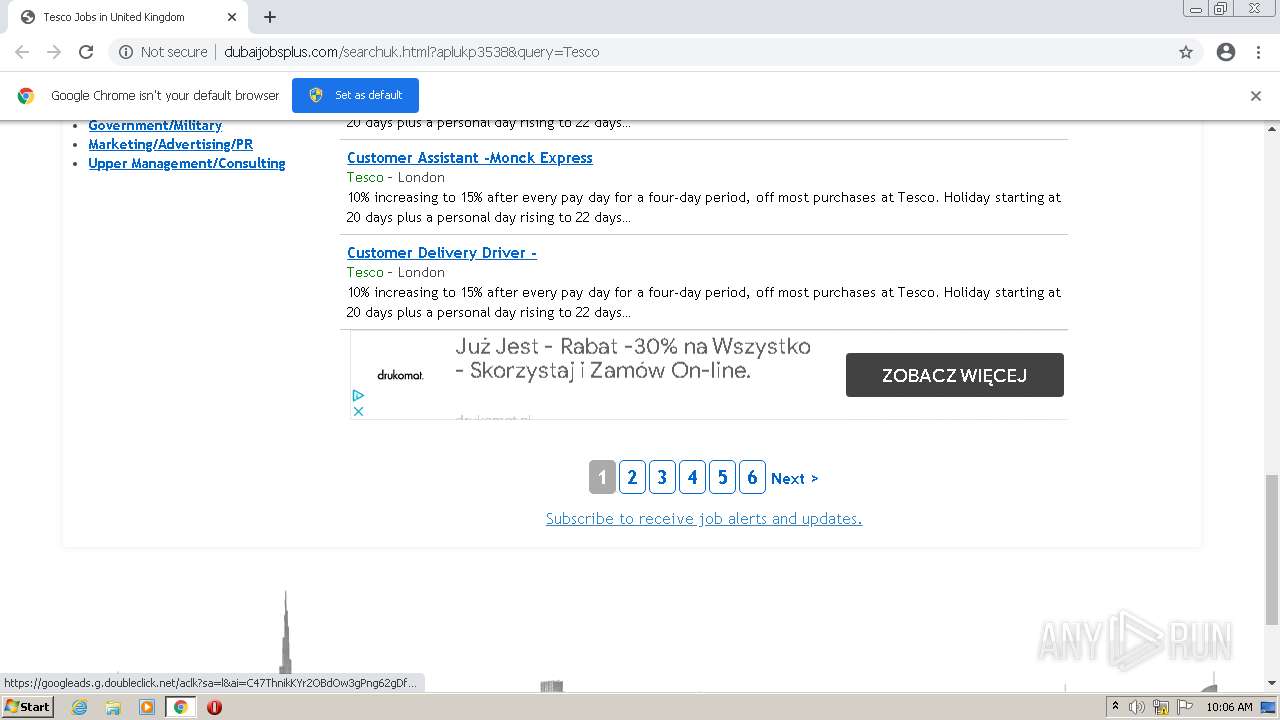Open media player icon in taskbar
The height and width of the screenshot is (720, 1280).
[x=147, y=707]
